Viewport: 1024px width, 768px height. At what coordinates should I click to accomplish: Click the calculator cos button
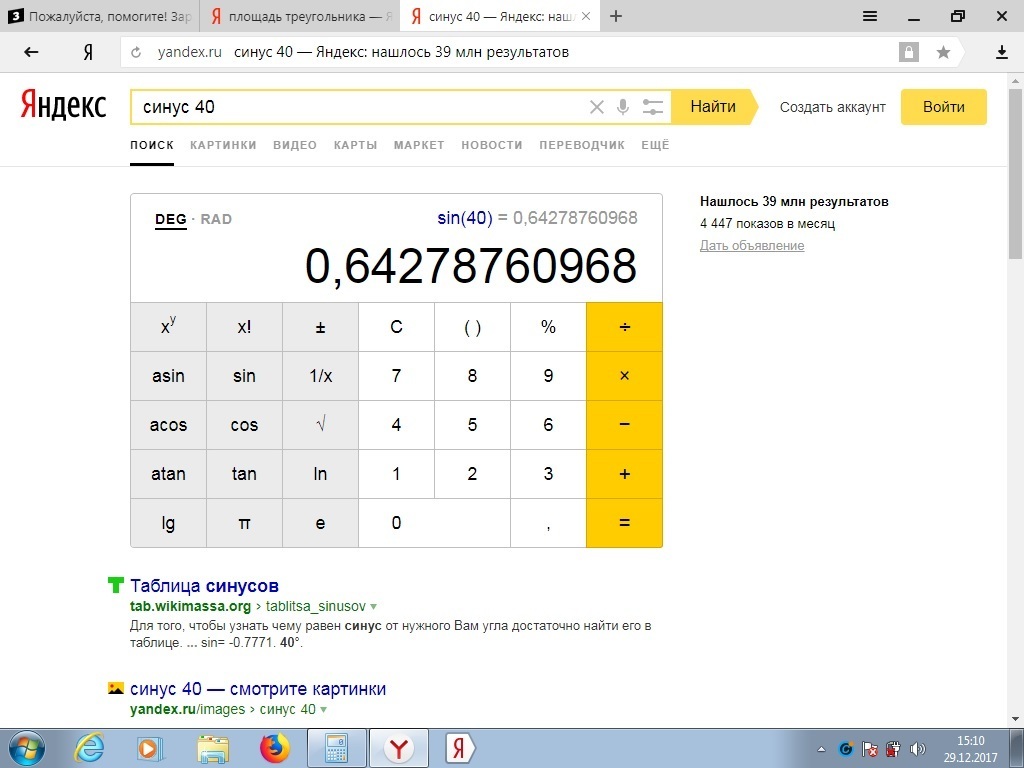(x=244, y=425)
